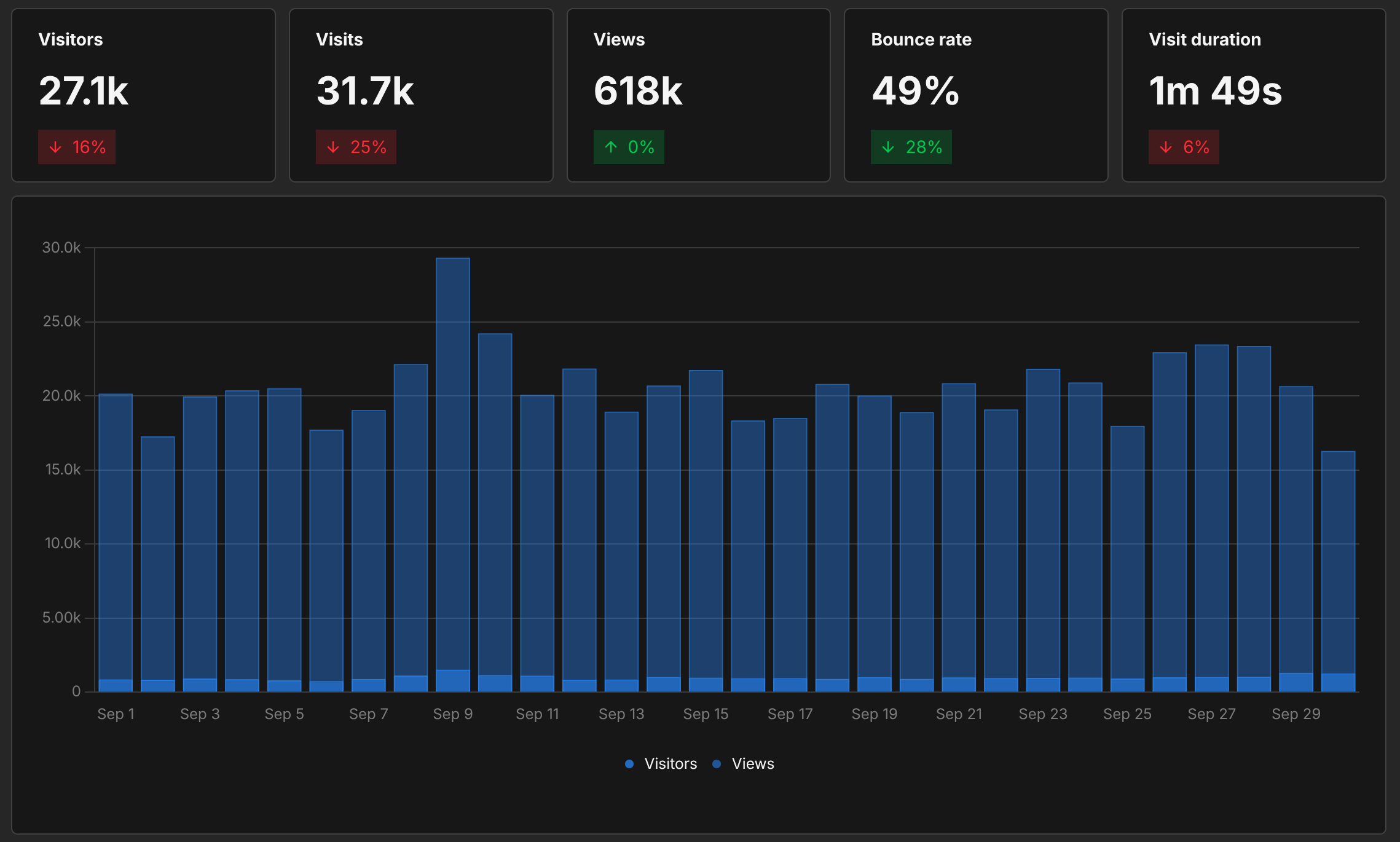Click the Sep 15 views bar

click(x=706, y=524)
